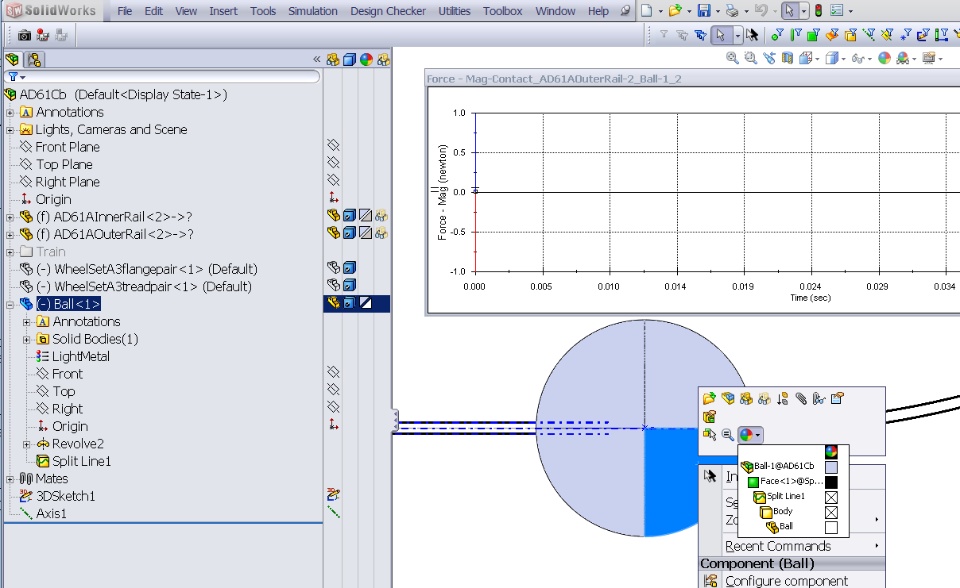Open the Options checklist icon

(x=837, y=10)
